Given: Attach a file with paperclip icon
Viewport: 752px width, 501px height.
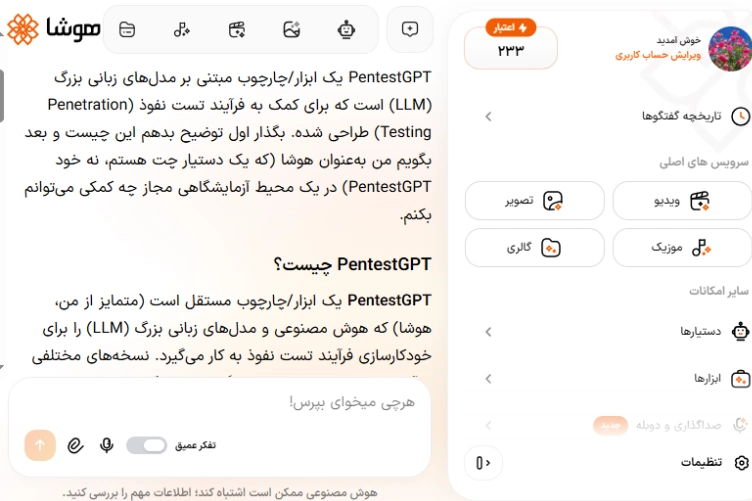Looking at the screenshot, I should tap(75, 445).
